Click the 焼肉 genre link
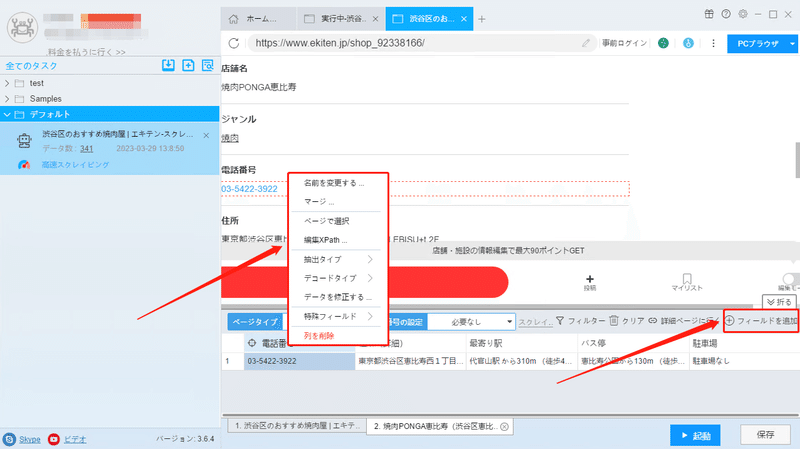This screenshot has height=449, width=800. (230, 138)
